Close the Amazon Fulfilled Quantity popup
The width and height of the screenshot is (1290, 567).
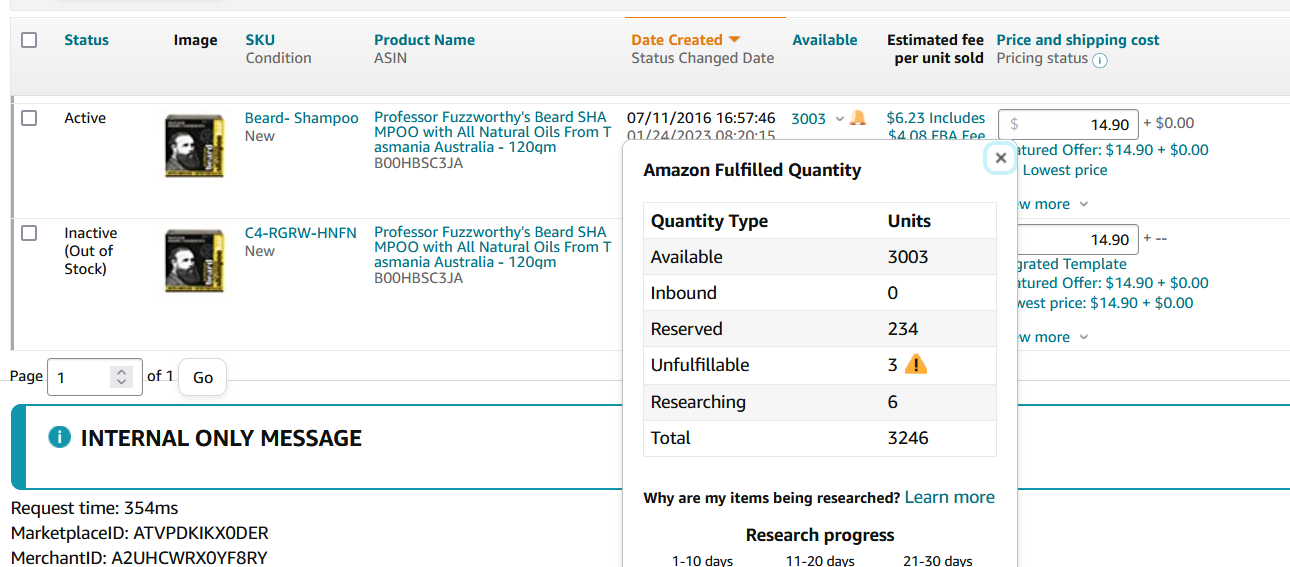[x=1000, y=157]
